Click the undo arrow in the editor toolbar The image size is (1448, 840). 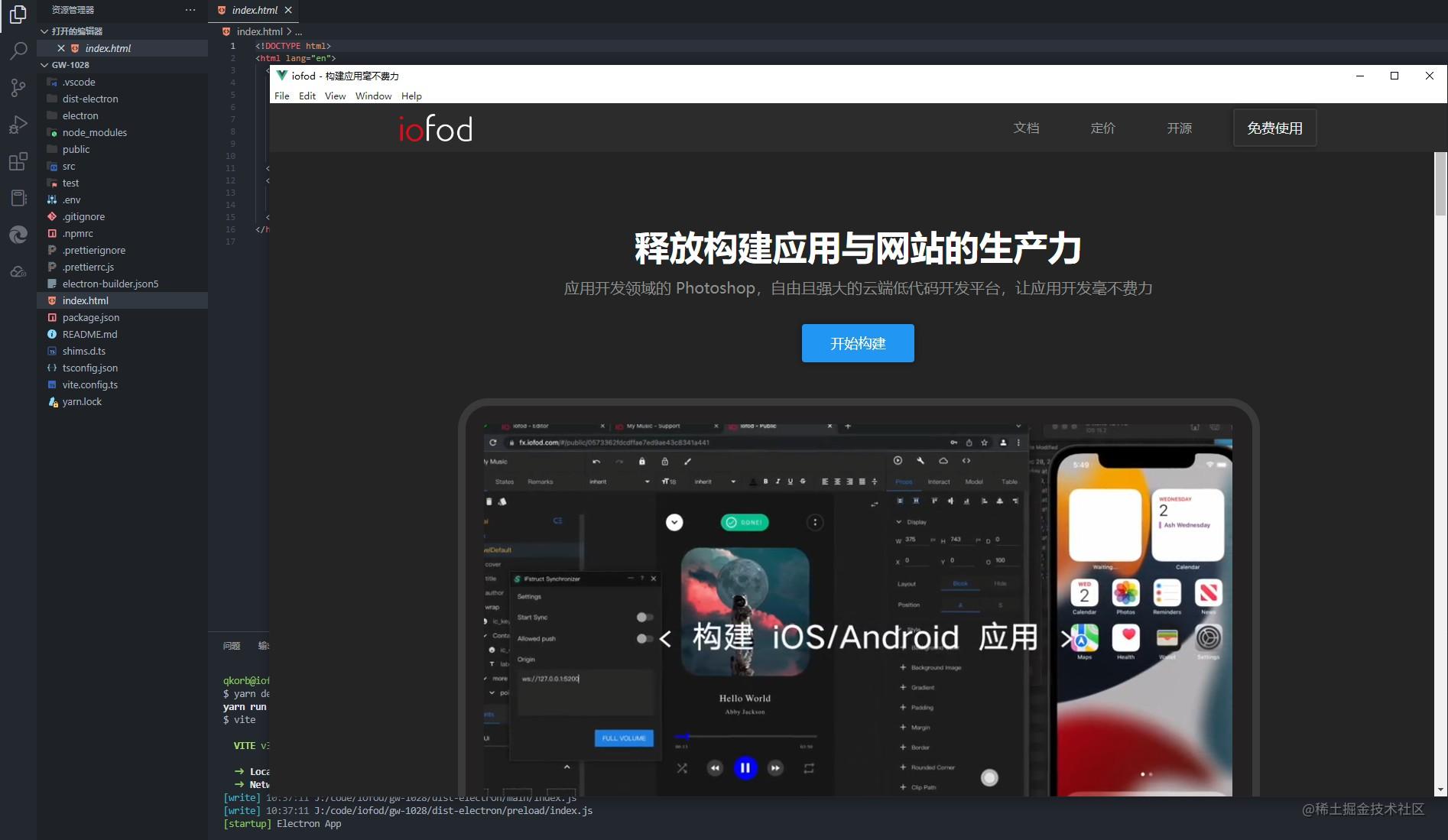(x=596, y=462)
